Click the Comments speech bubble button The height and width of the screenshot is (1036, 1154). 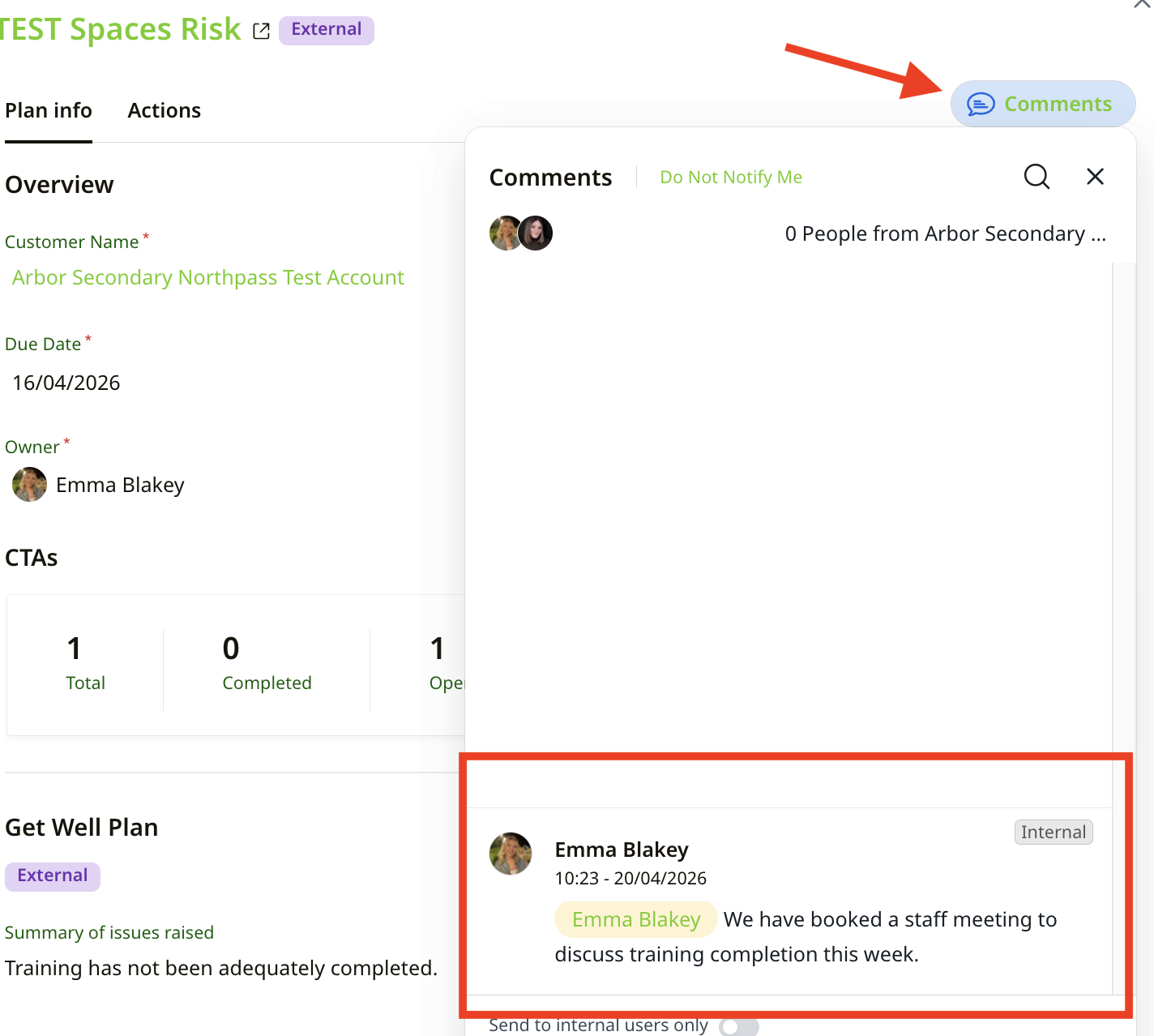[x=1042, y=104]
